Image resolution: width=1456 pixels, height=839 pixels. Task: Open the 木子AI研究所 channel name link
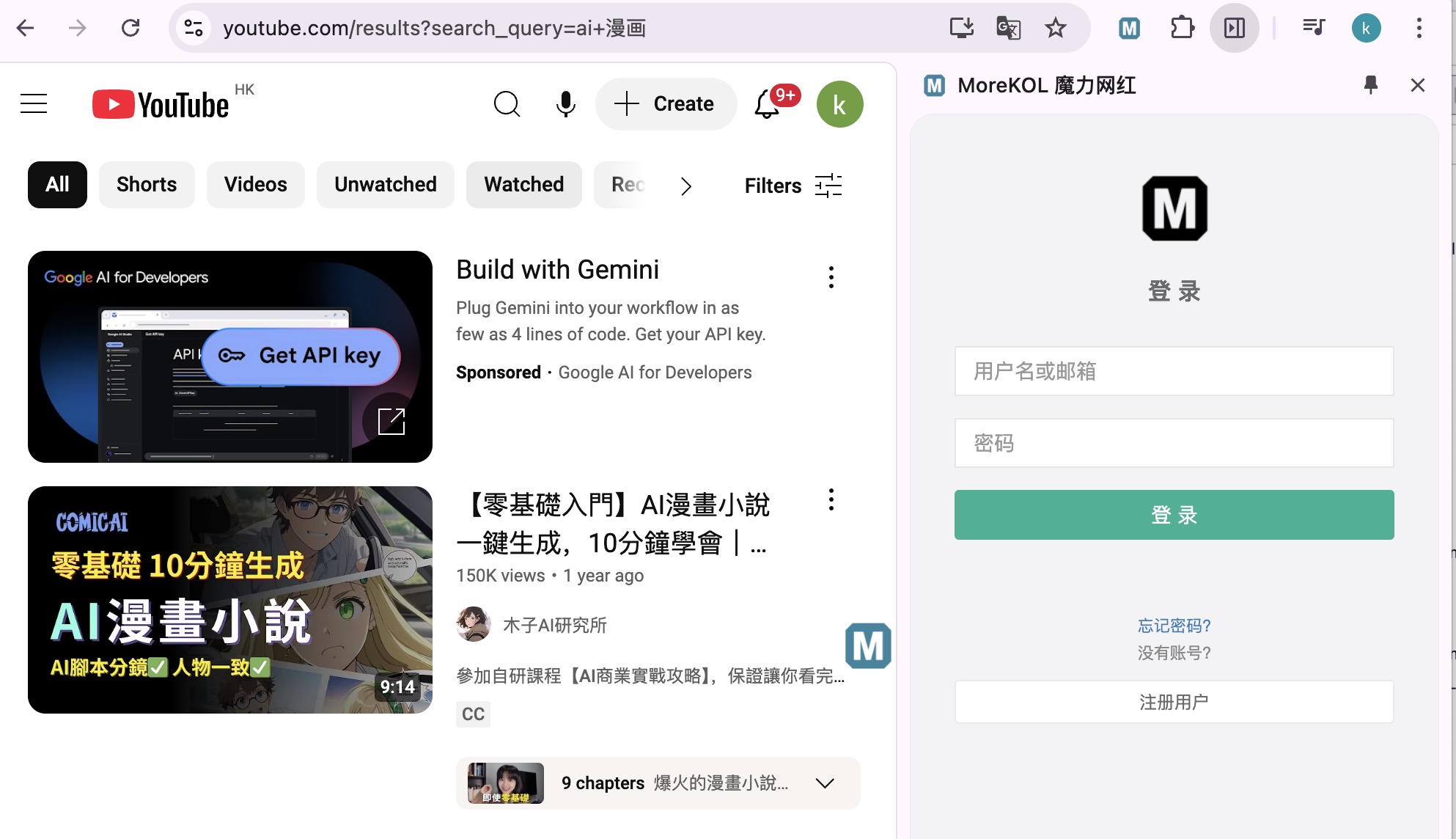(554, 625)
